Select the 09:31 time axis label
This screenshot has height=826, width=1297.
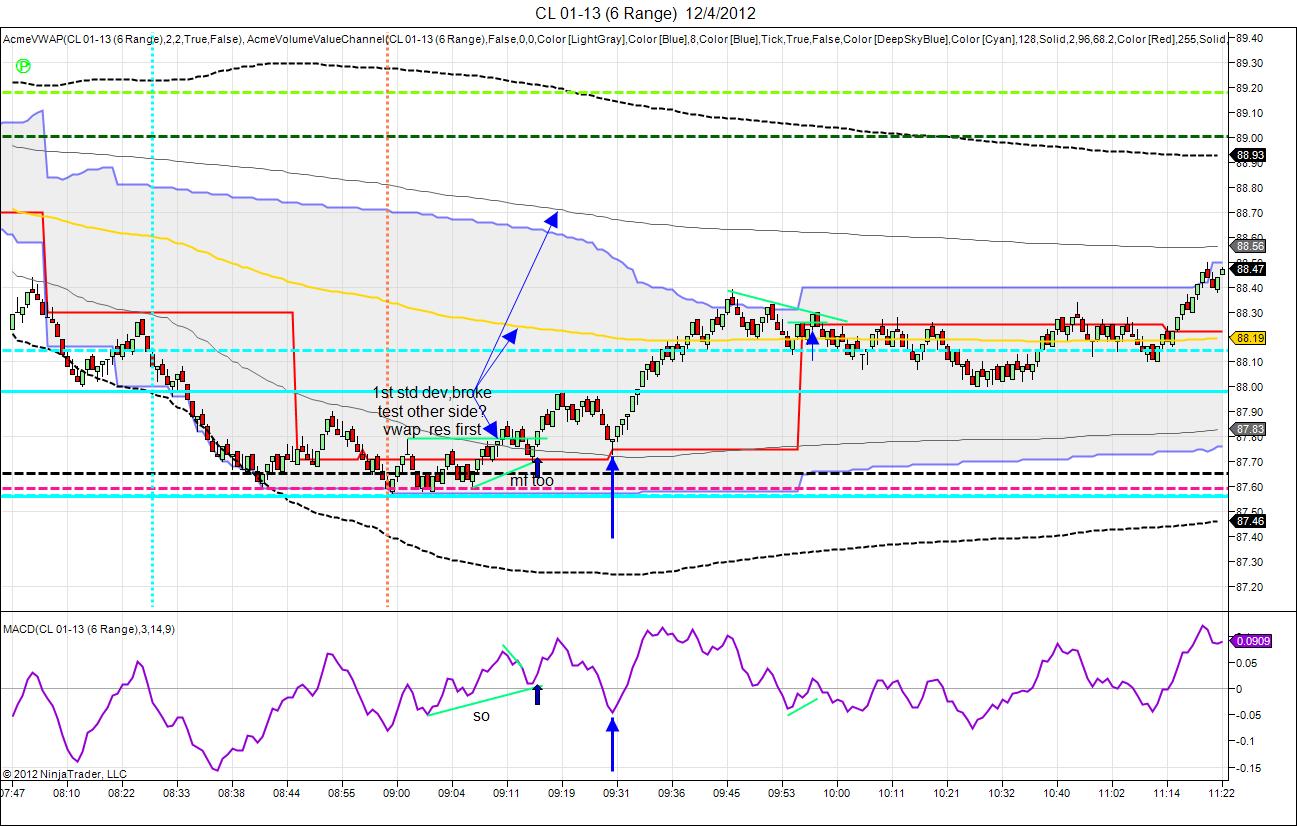pos(616,793)
